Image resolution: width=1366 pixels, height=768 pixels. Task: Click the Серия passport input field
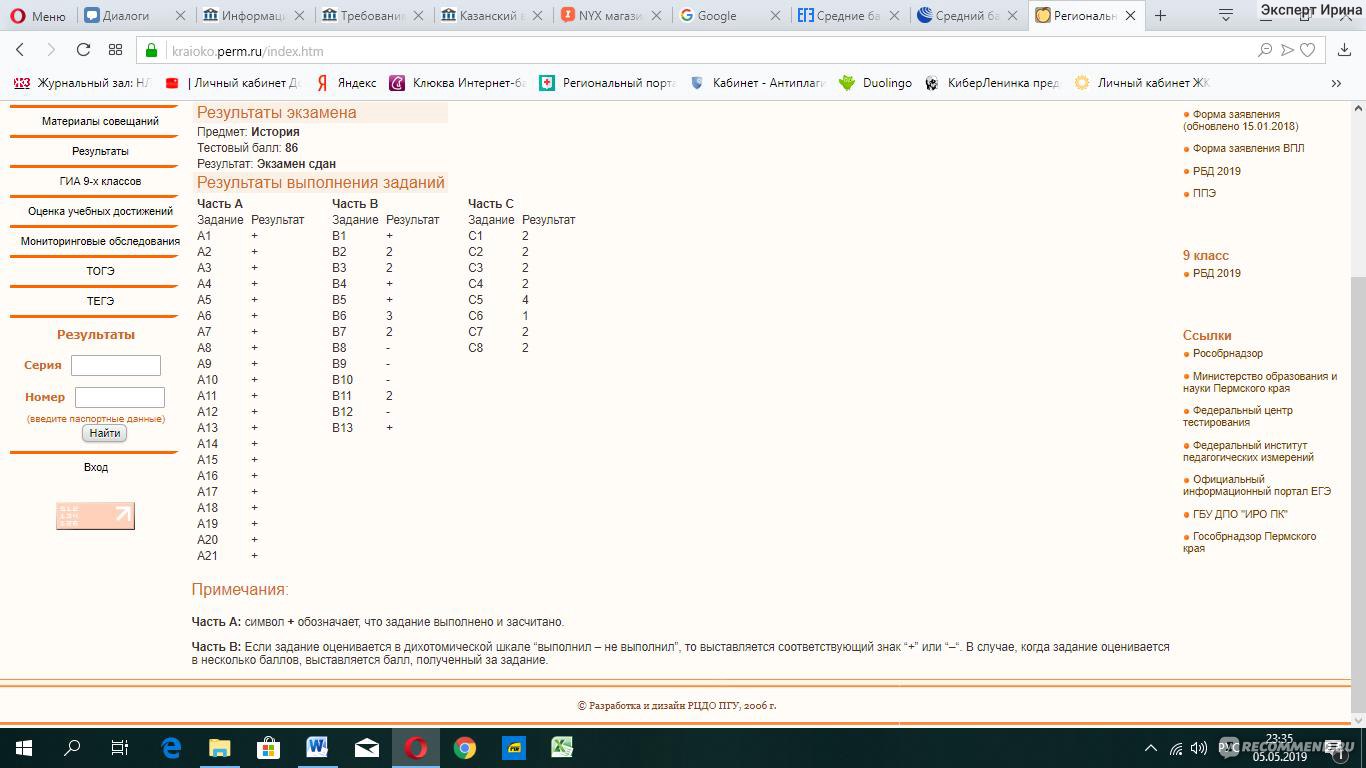(x=116, y=365)
